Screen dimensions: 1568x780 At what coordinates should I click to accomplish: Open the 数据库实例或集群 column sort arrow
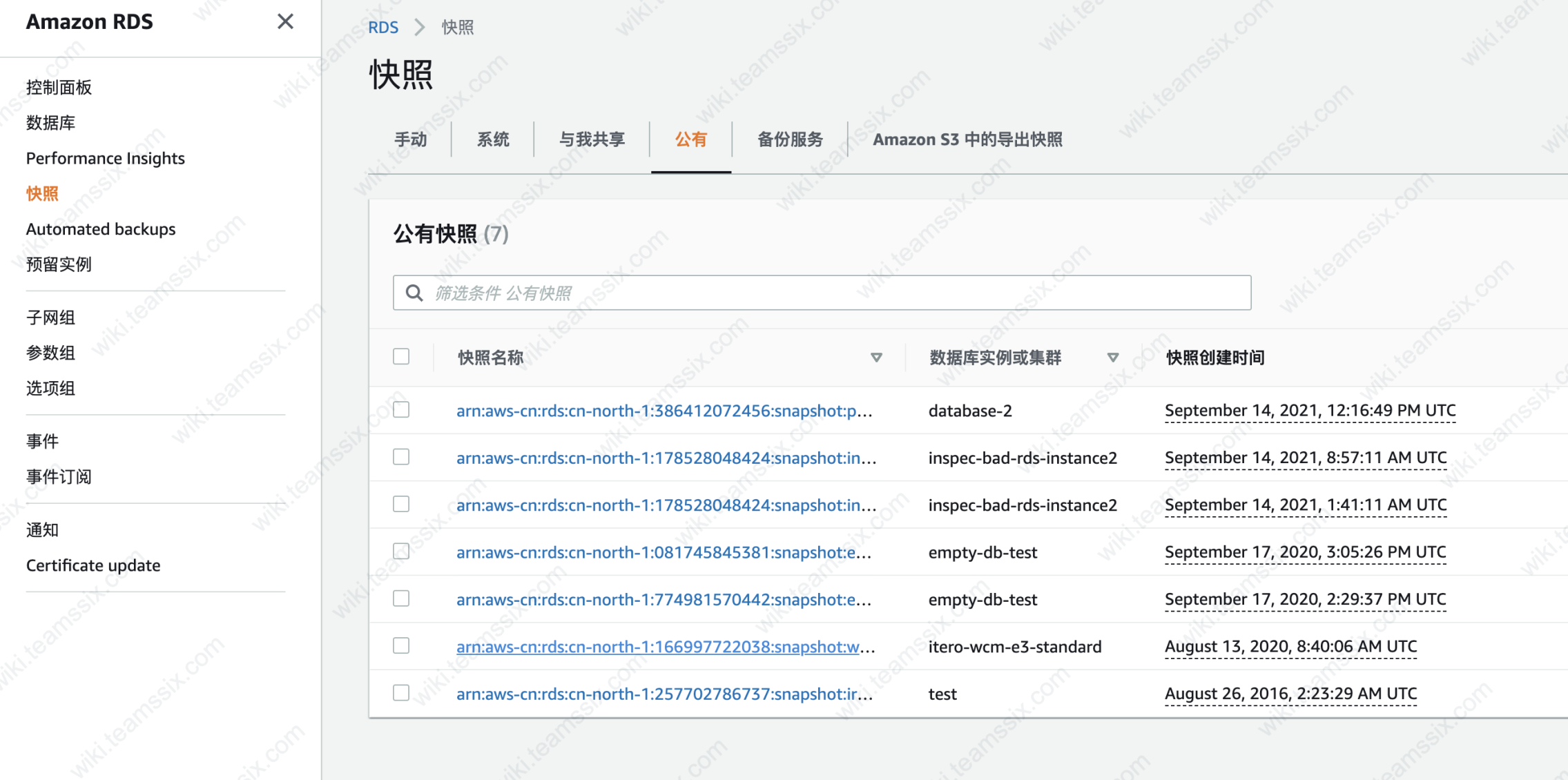click(1112, 358)
